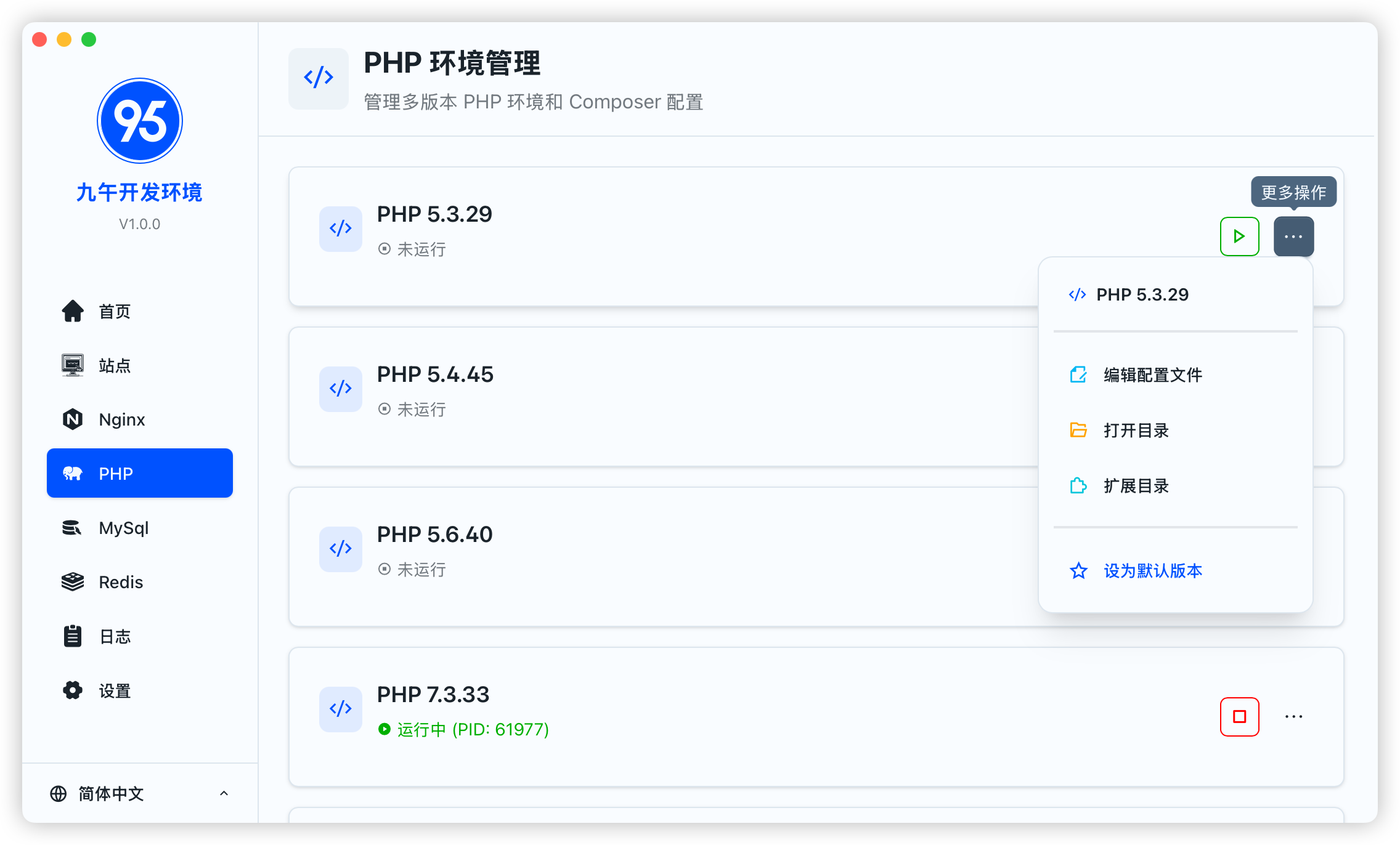This screenshot has width=1400, height=845.
Task: Open 日志 clipboard log icon
Action: (x=73, y=636)
